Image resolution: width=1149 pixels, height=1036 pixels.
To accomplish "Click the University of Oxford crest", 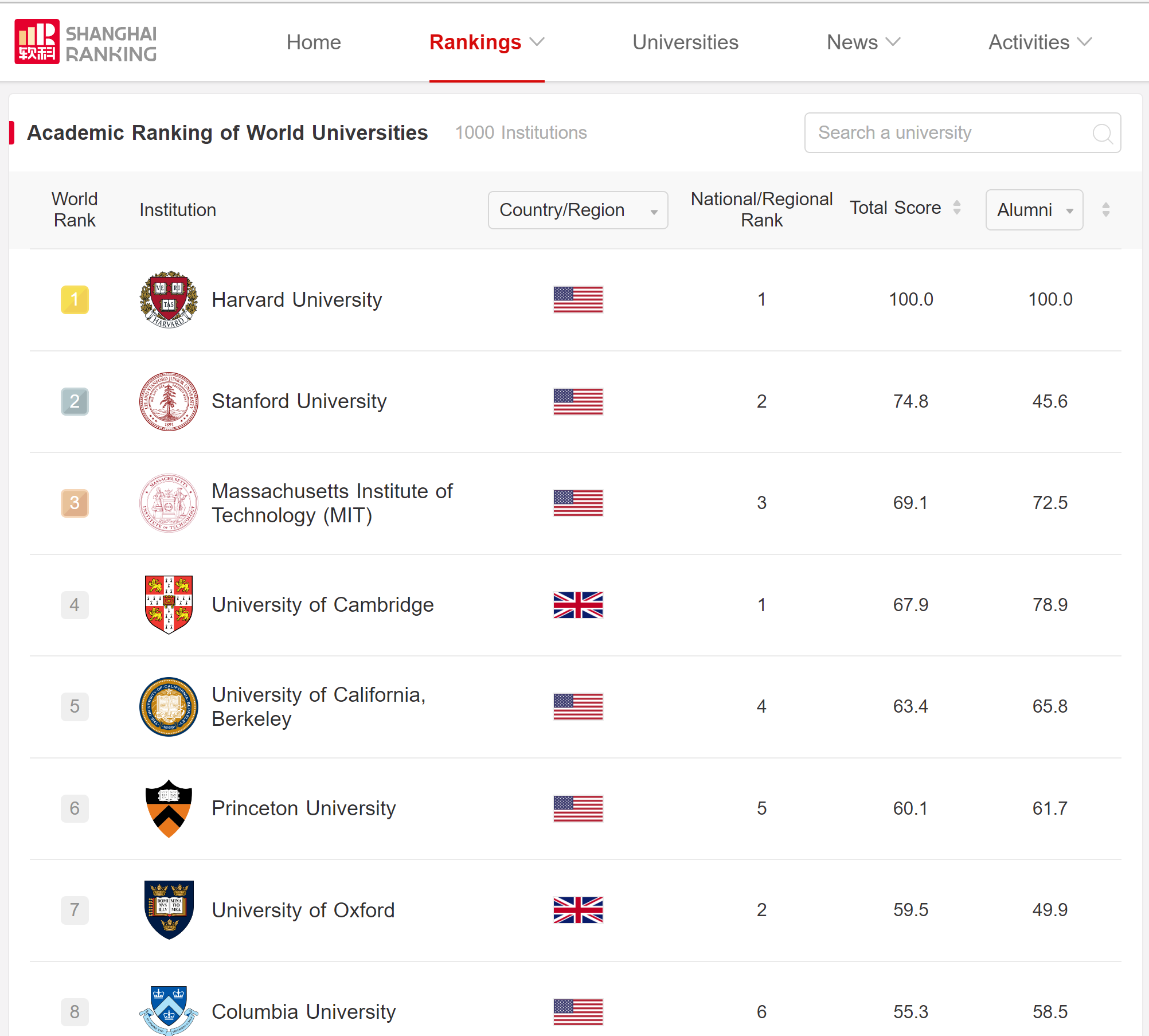I will tap(169, 910).
